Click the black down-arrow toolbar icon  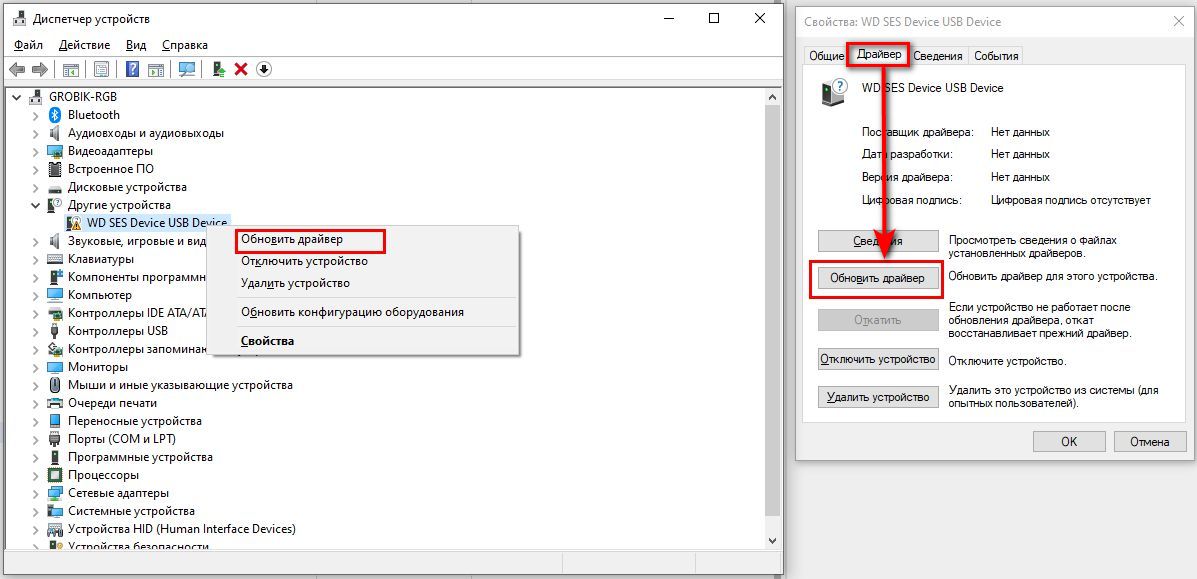tap(264, 69)
